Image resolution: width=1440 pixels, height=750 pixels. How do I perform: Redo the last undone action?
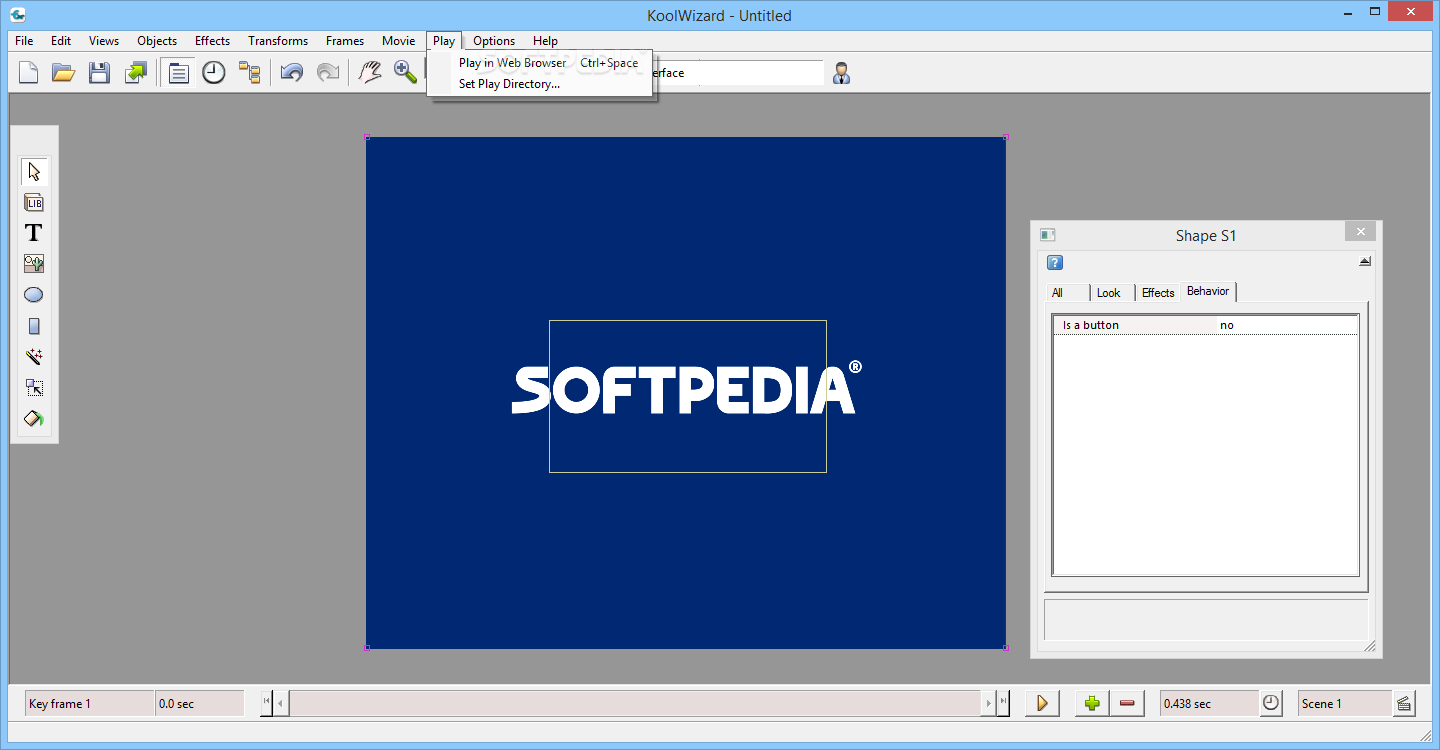tap(327, 72)
